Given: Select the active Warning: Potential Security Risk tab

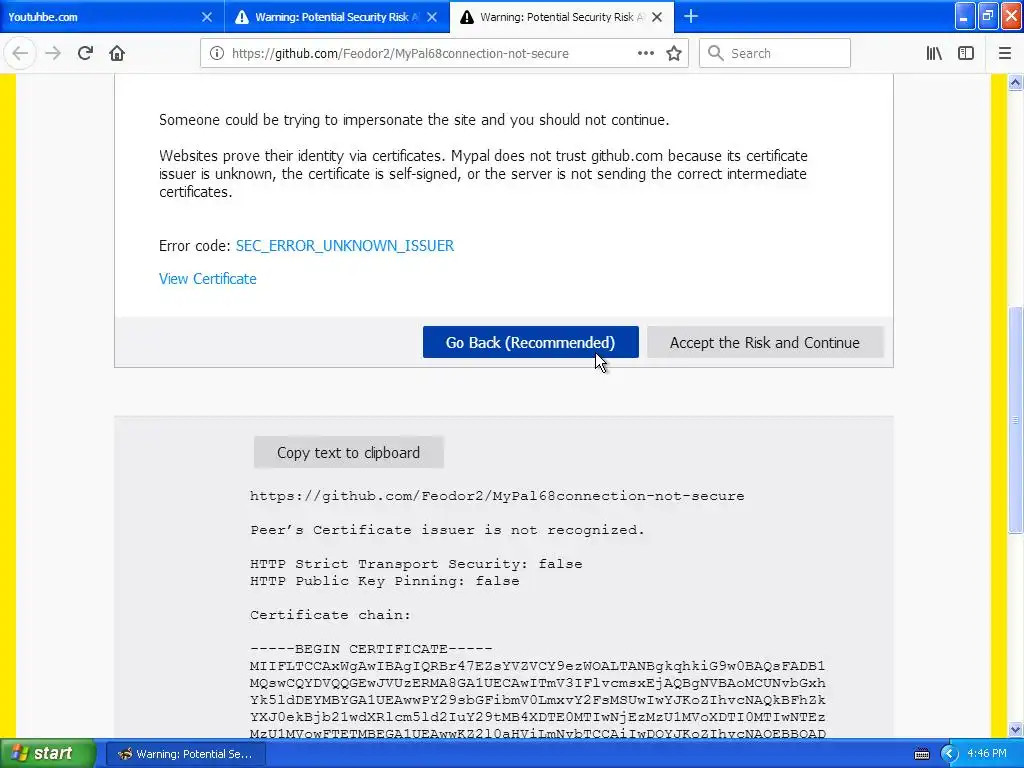Looking at the screenshot, I should pos(562,17).
